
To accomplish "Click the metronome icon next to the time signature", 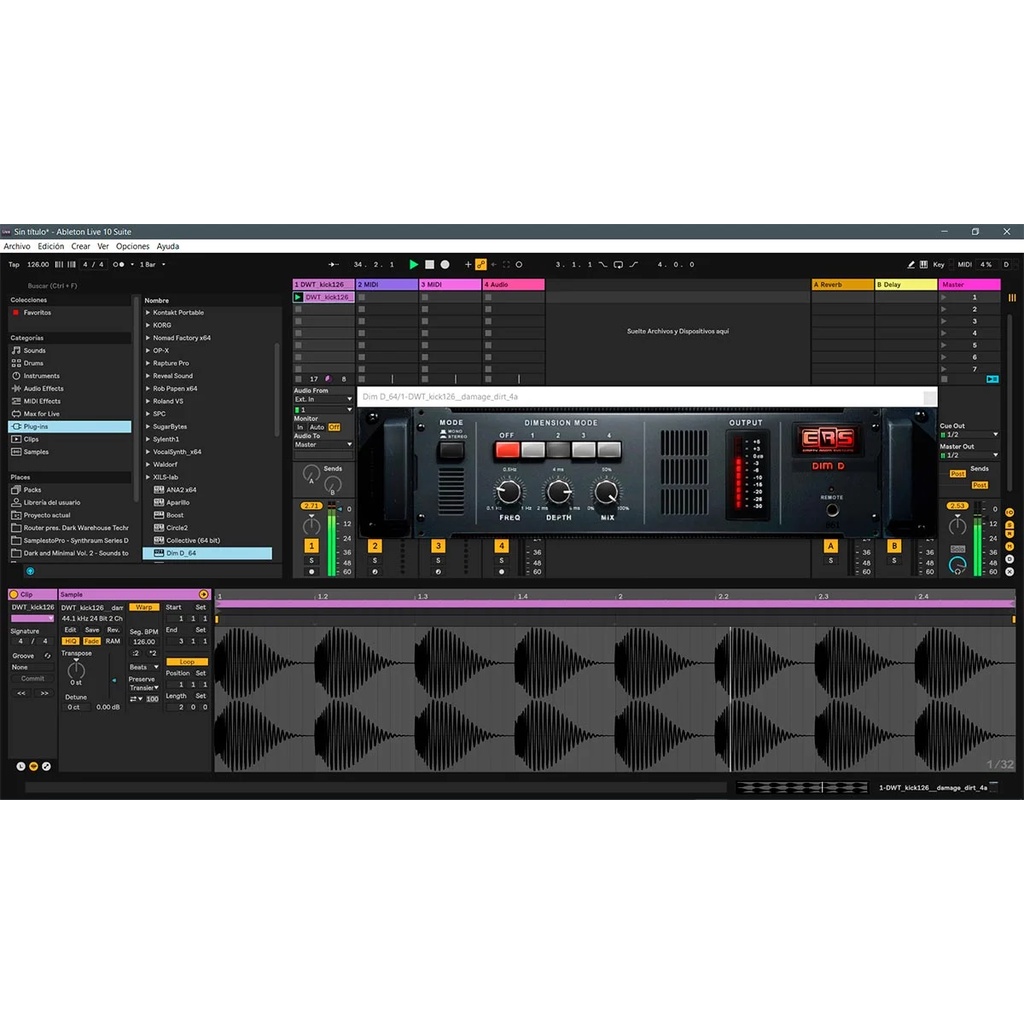I will pyautogui.click(x=119, y=264).
